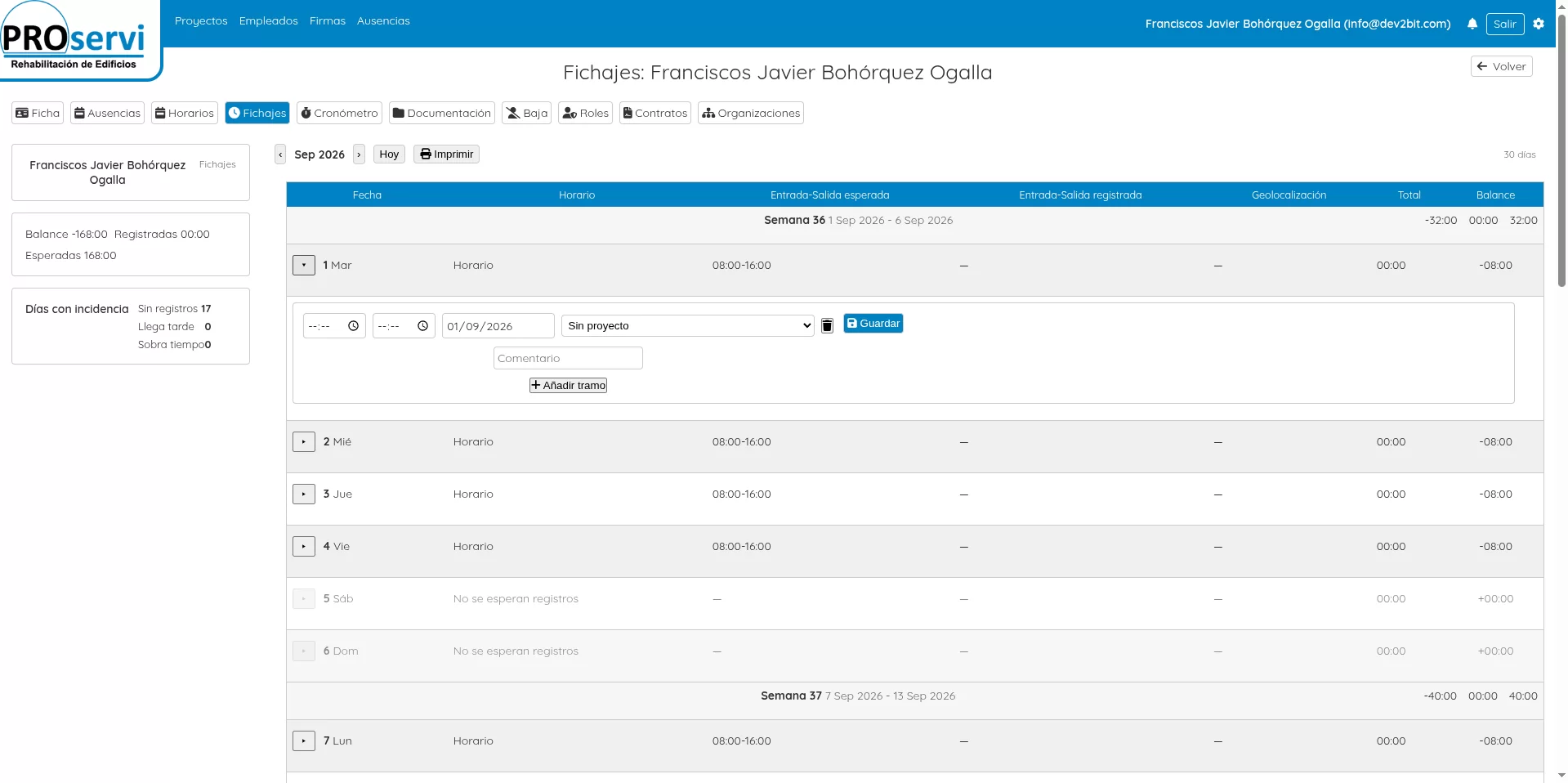The width and height of the screenshot is (1568, 783).
Task: Open the settings gear icon
Action: coord(1539,24)
